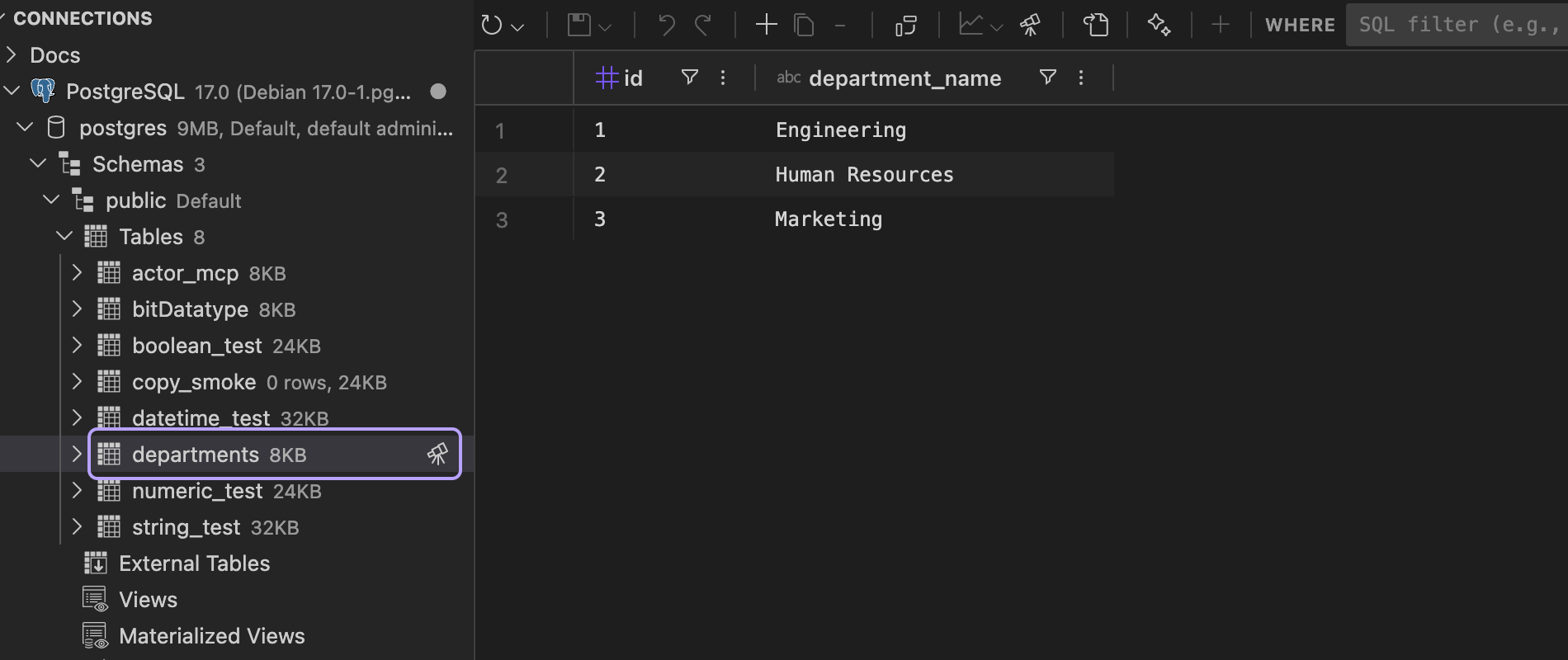The image size is (1568, 660).
Task: Expand the bitDatatype table
Action: tap(77, 309)
